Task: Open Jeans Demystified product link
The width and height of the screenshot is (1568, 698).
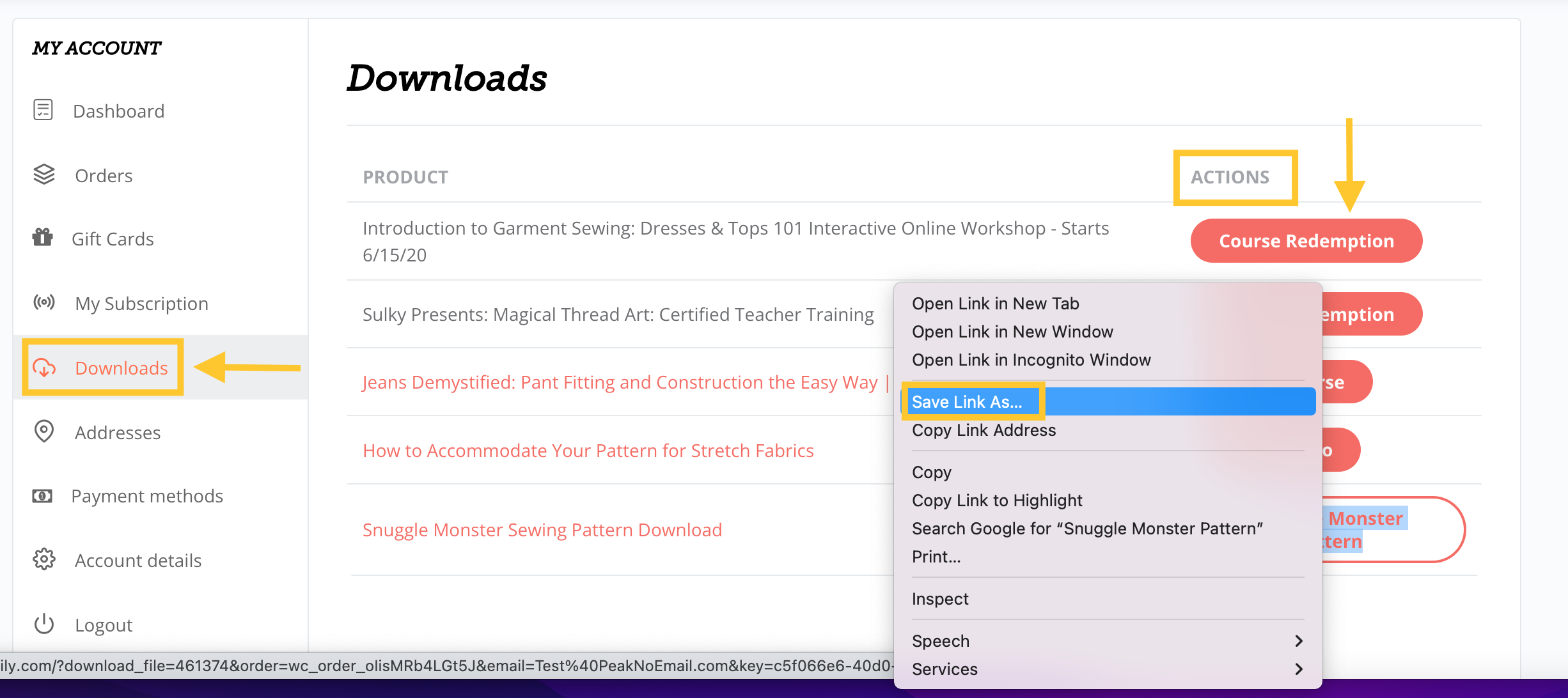Action: (x=620, y=382)
